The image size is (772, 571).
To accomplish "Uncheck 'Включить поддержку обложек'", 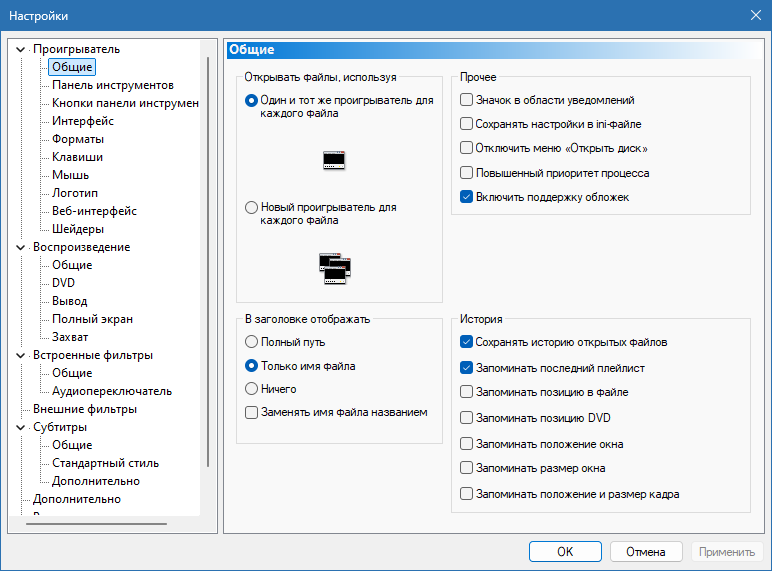I will [x=466, y=197].
